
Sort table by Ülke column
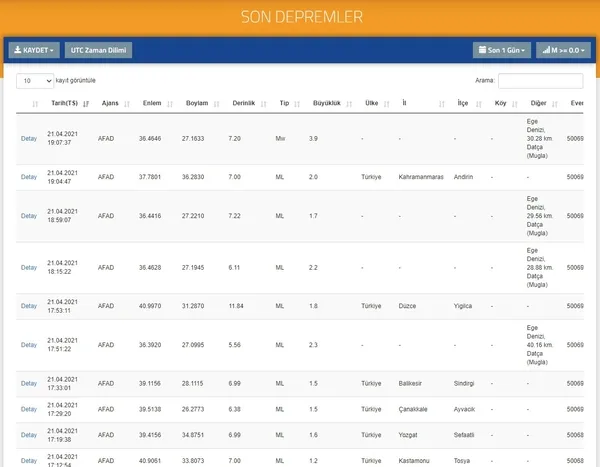386,104
